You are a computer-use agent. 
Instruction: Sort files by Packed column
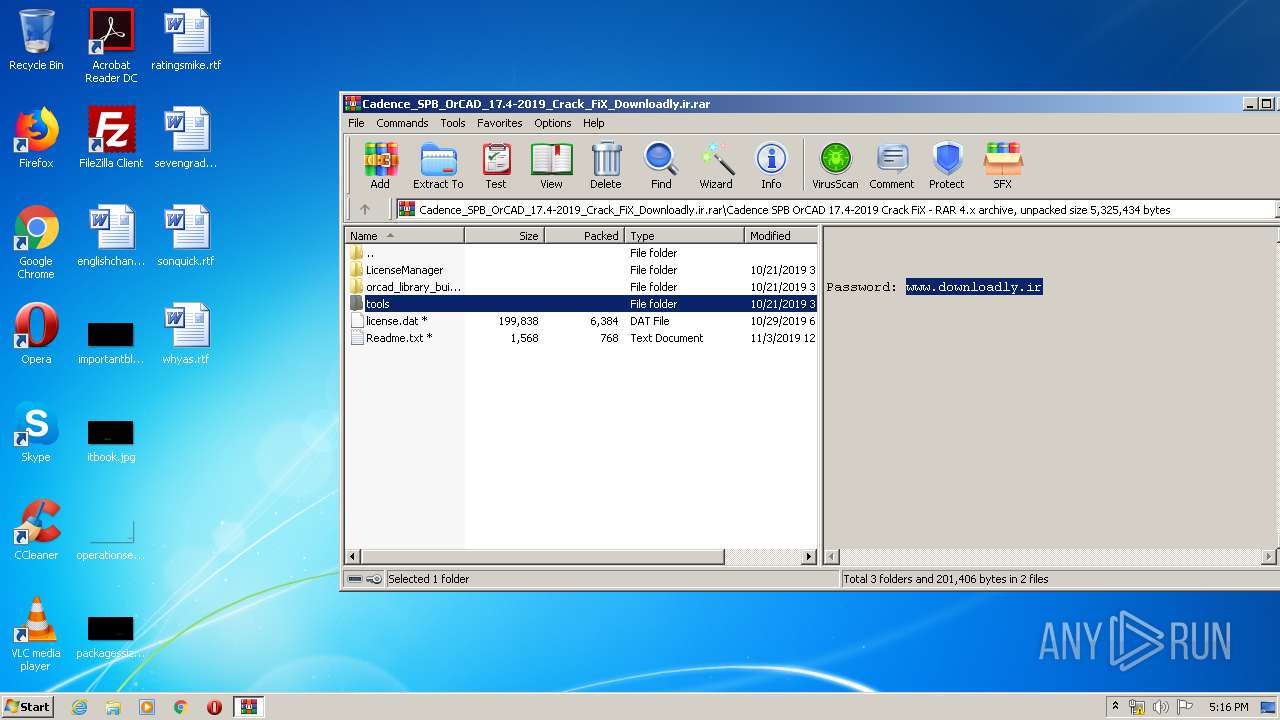584,236
